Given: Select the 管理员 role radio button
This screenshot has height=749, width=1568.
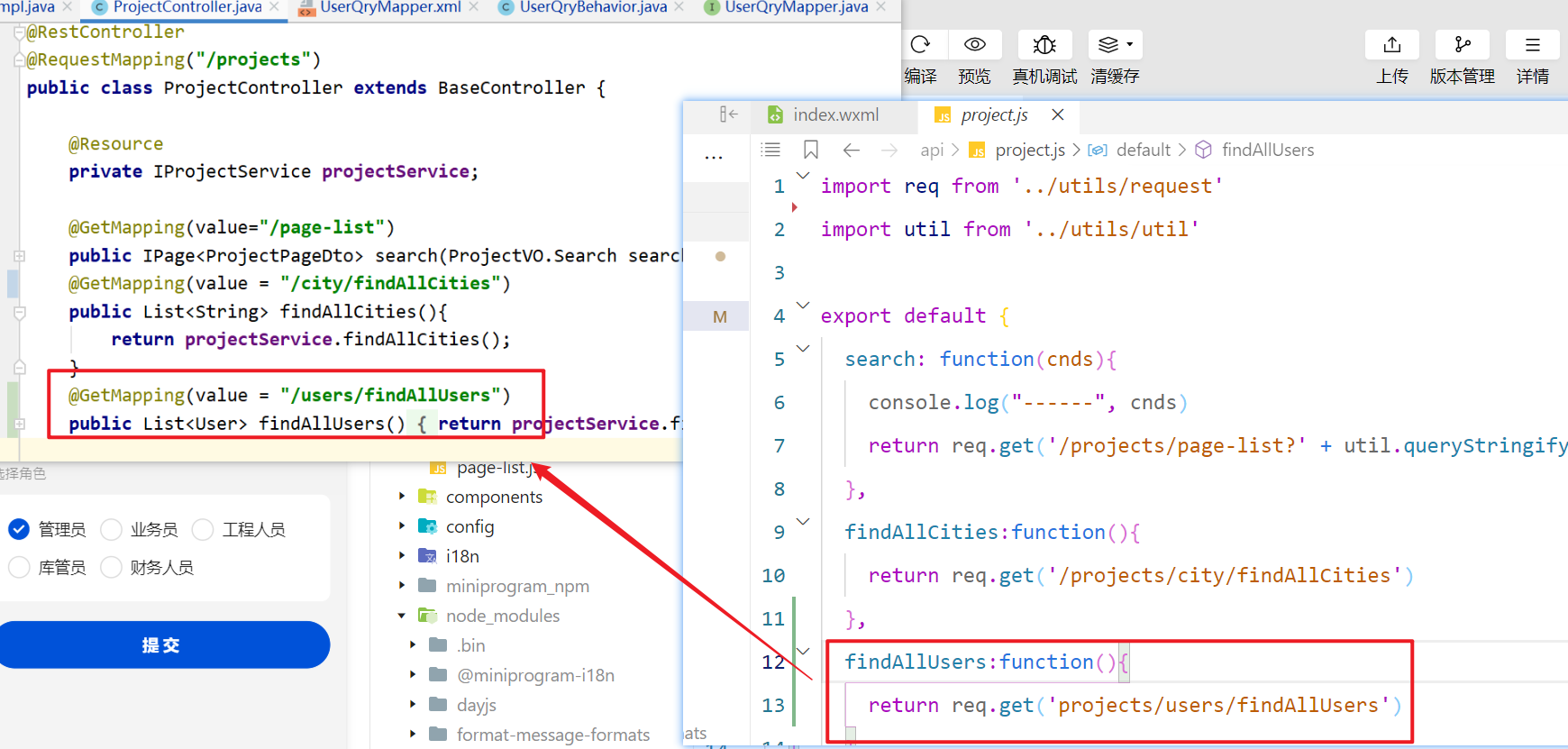Looking at the screenshot, I should pos(19,529).
